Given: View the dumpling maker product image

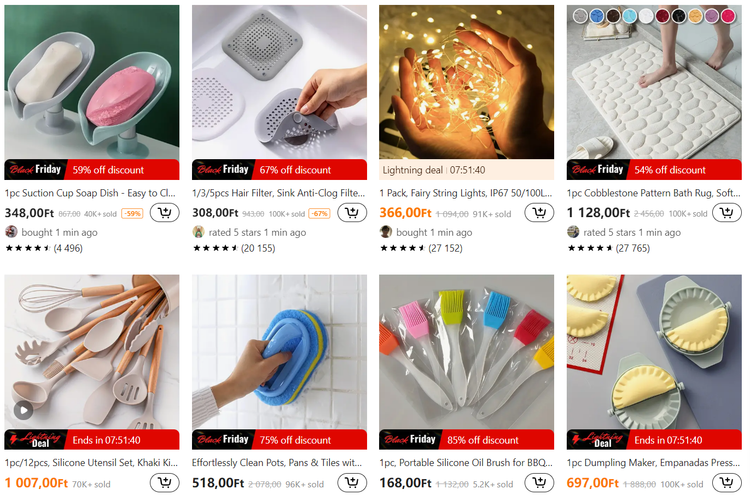Looking at the screenshot, I should point(654,352).
